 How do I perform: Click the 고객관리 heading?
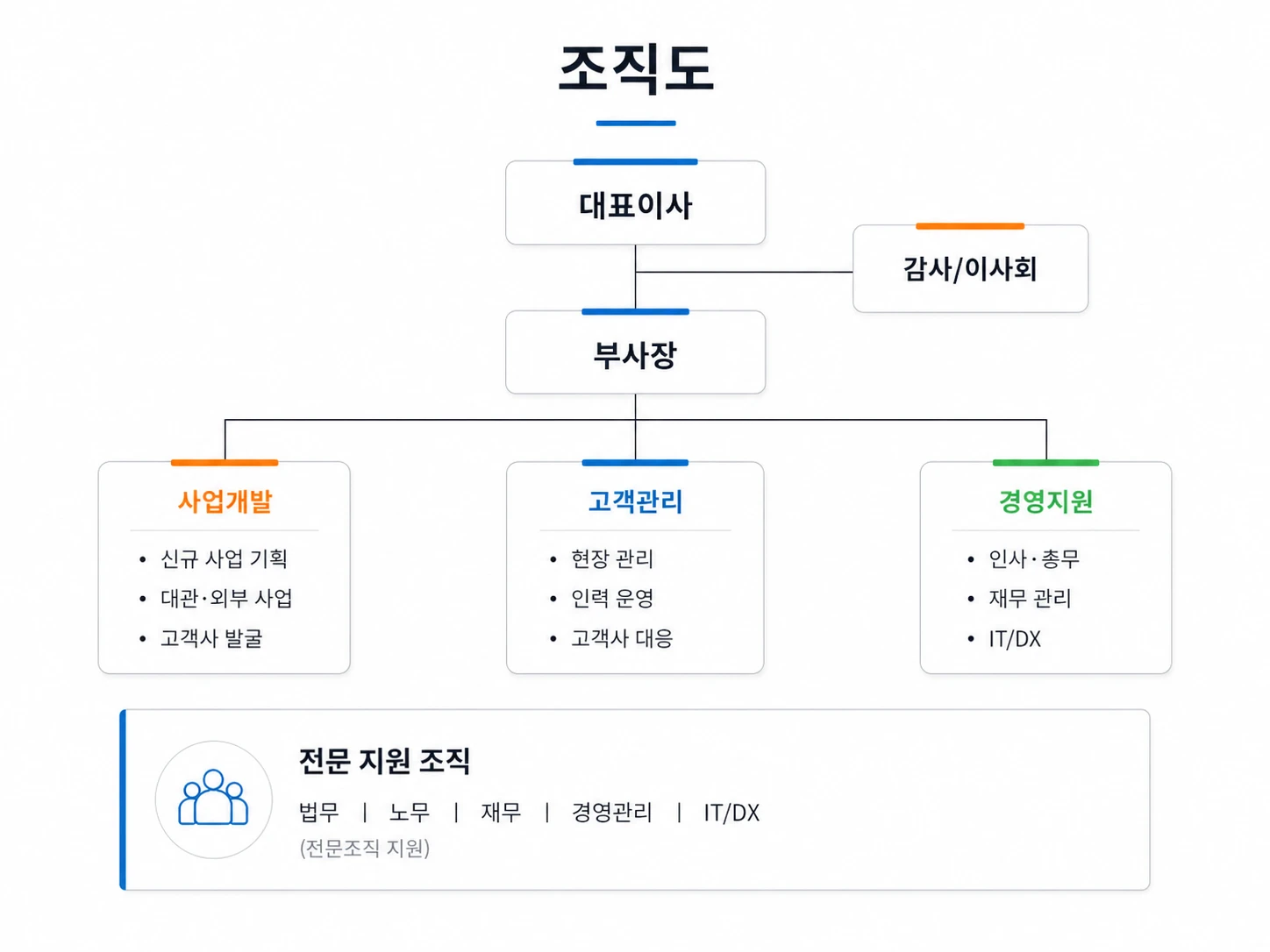pyautogui.click(x=635, y=501)
